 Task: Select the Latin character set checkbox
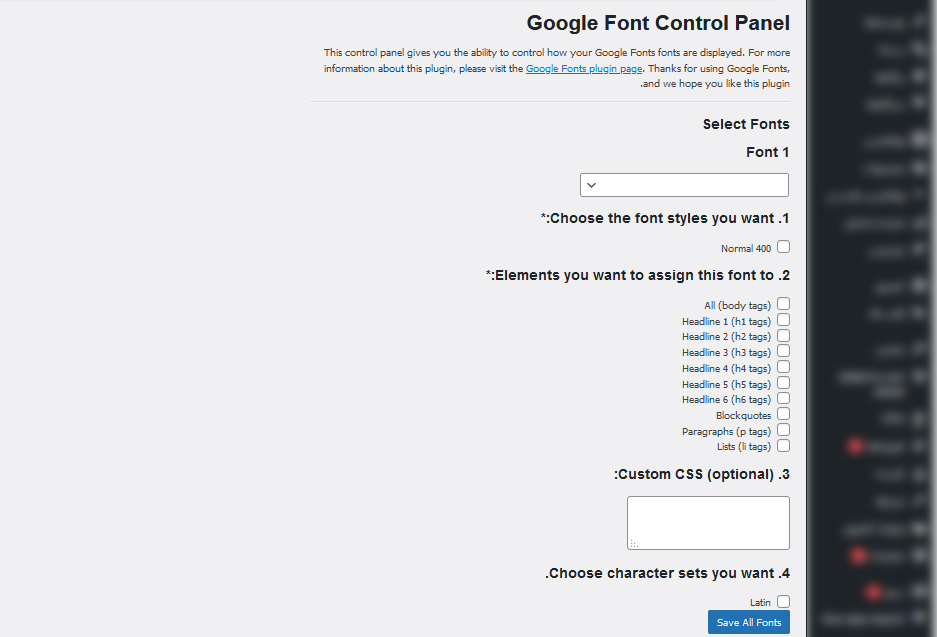(x=783, y=602)
